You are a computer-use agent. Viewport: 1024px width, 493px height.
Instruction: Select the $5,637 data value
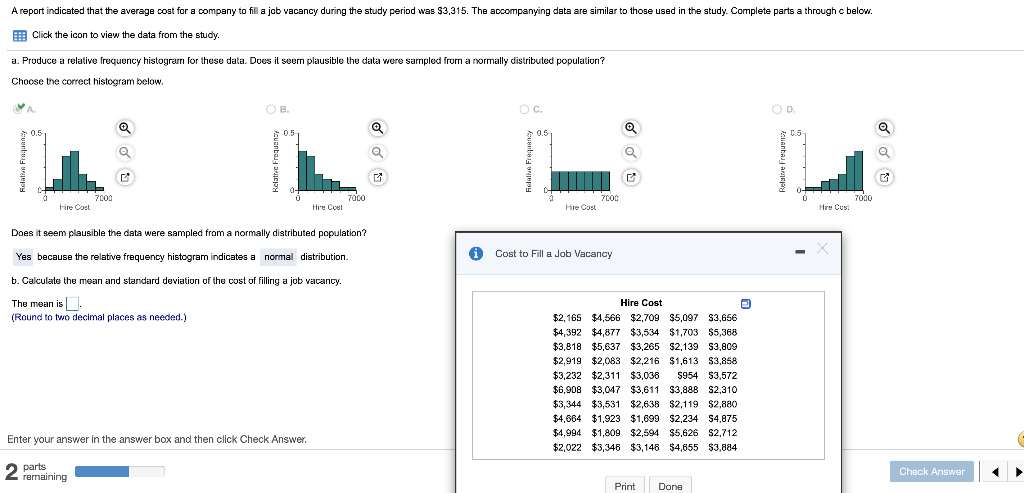click(606, 347)
